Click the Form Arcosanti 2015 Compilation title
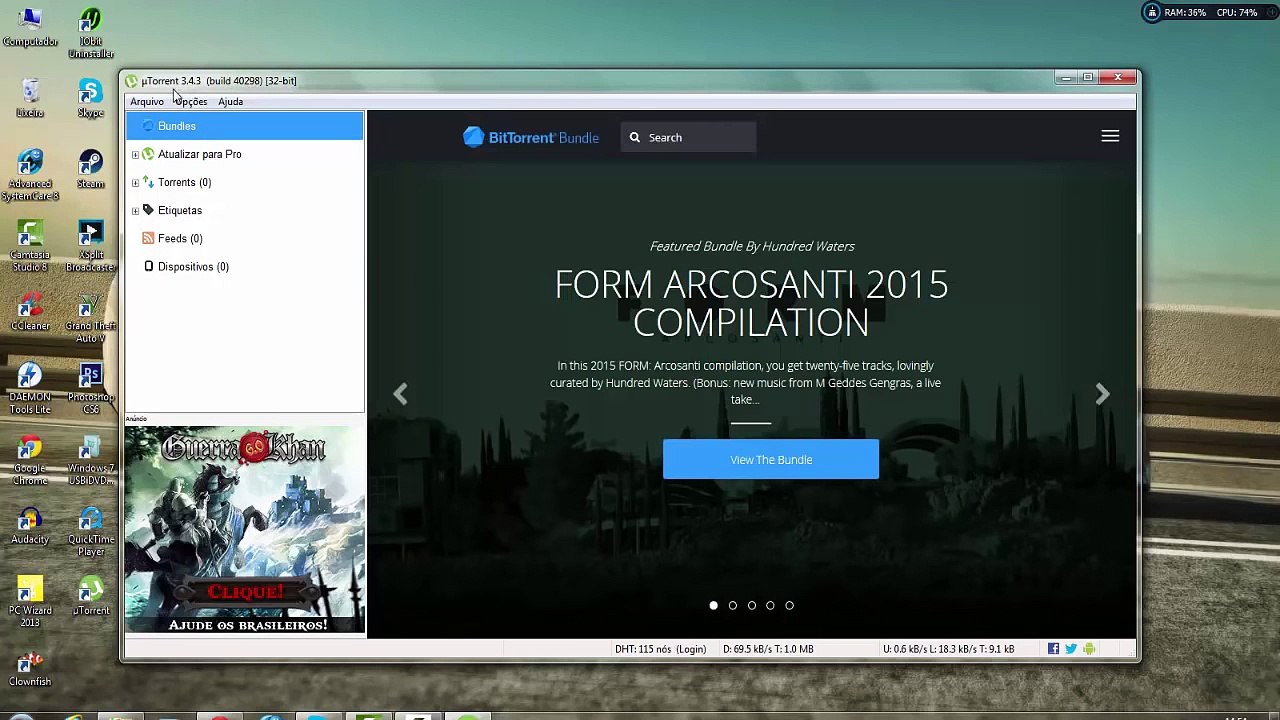The image size is (1280, 720). pyautogui.click(x=751, y=303)
